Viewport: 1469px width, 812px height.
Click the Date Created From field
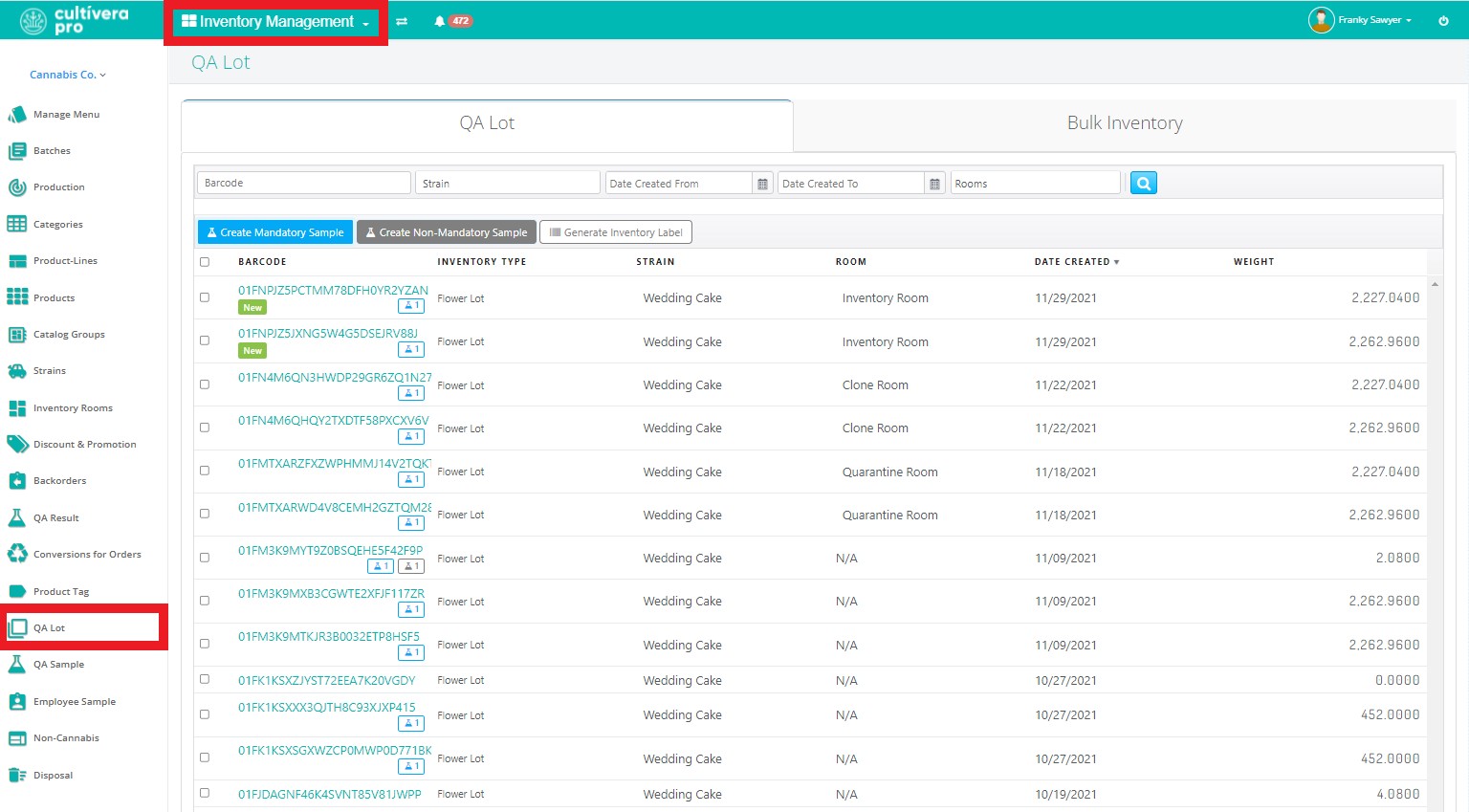[x=679, y=184]
